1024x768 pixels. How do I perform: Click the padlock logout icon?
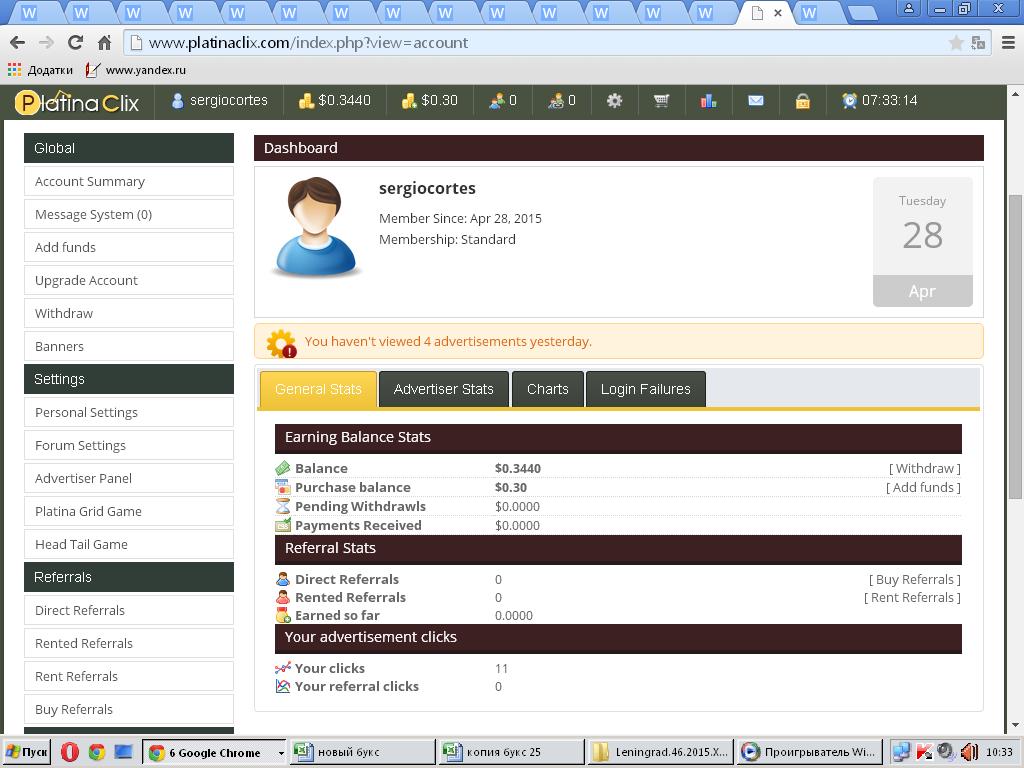[x=803, y=101]
